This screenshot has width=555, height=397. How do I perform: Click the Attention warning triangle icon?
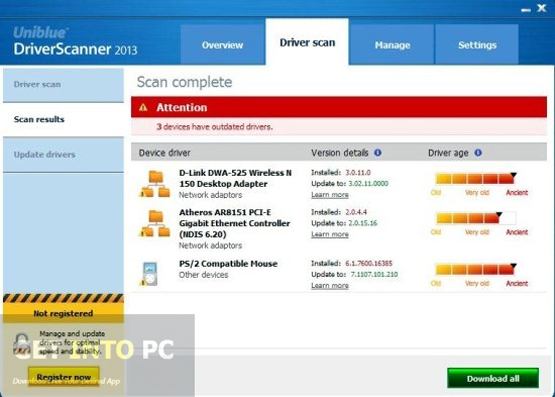click(x=143, y=107)
